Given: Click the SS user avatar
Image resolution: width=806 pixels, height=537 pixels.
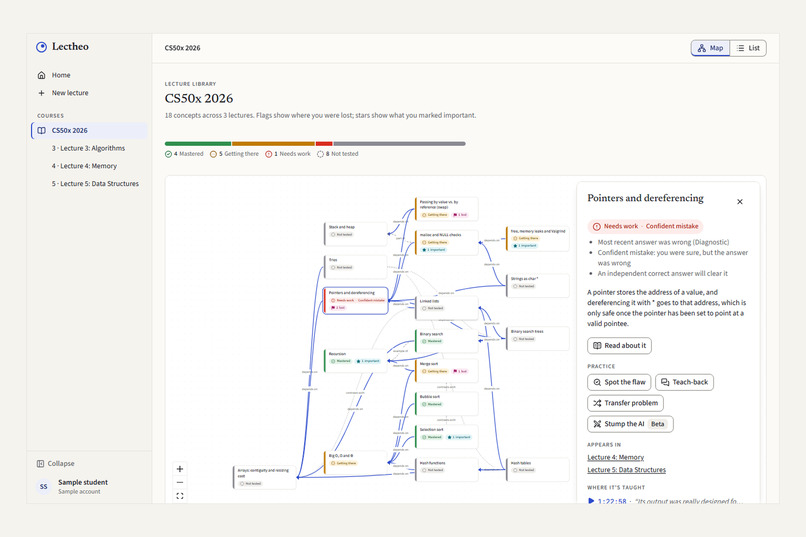Looking at the screenshot, I should click(x=44, y=486).
